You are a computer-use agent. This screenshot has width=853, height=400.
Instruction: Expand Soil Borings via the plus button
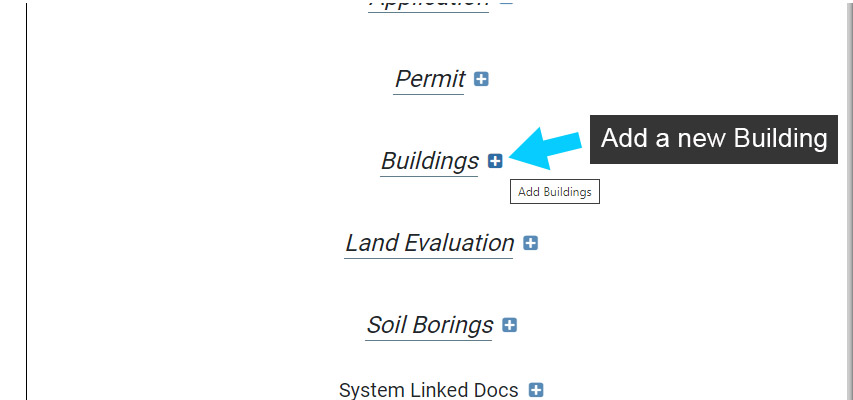[509, 325]
